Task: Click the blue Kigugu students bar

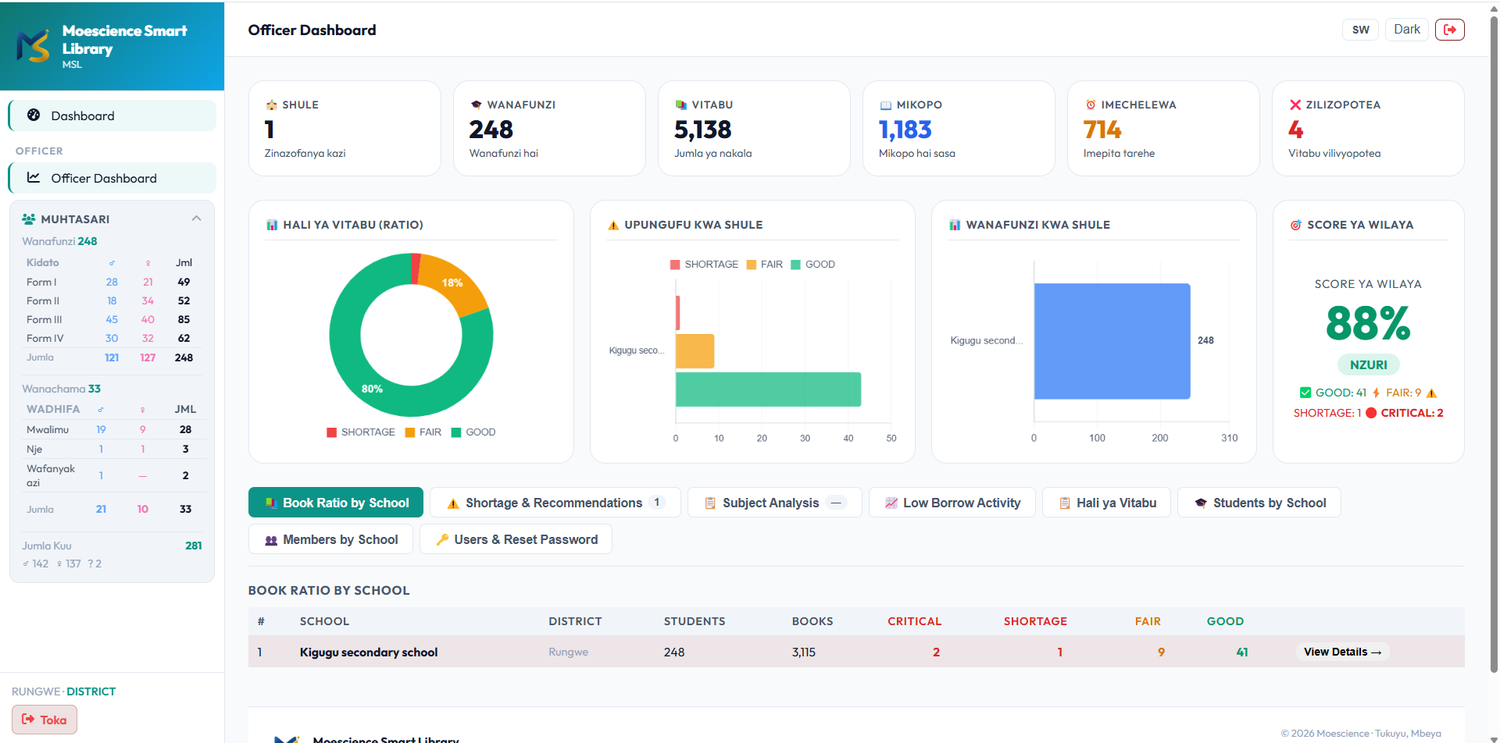Action: coord(1112,341)
